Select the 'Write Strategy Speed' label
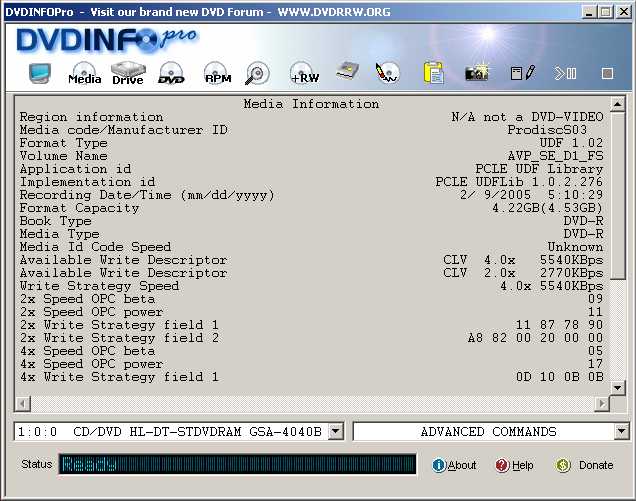This screenshot has height=501, width=636. tap(99, 286)
